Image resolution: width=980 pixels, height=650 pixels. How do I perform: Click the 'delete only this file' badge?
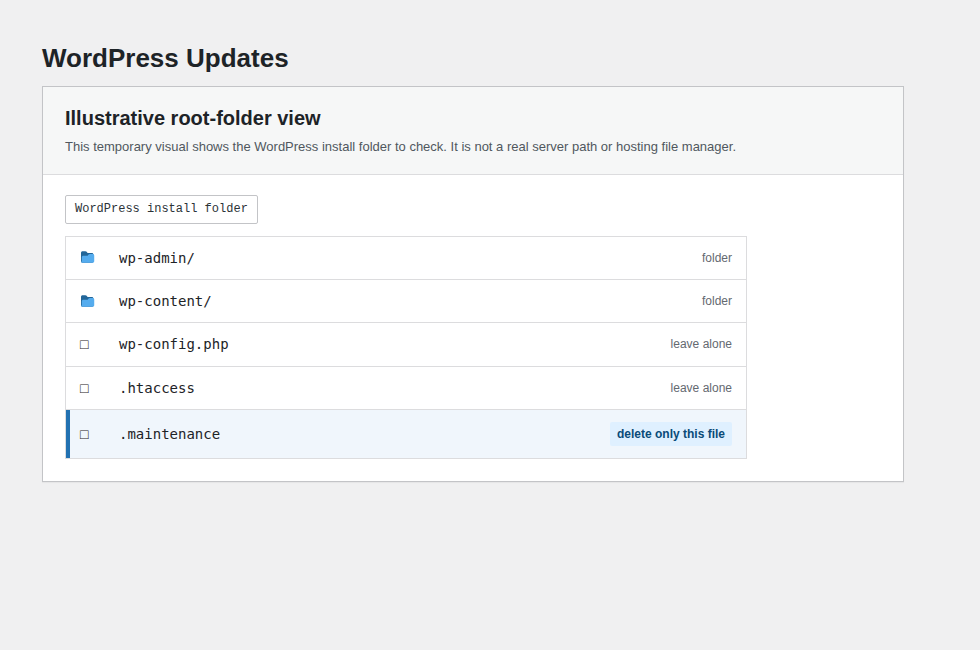coord(671,434)
